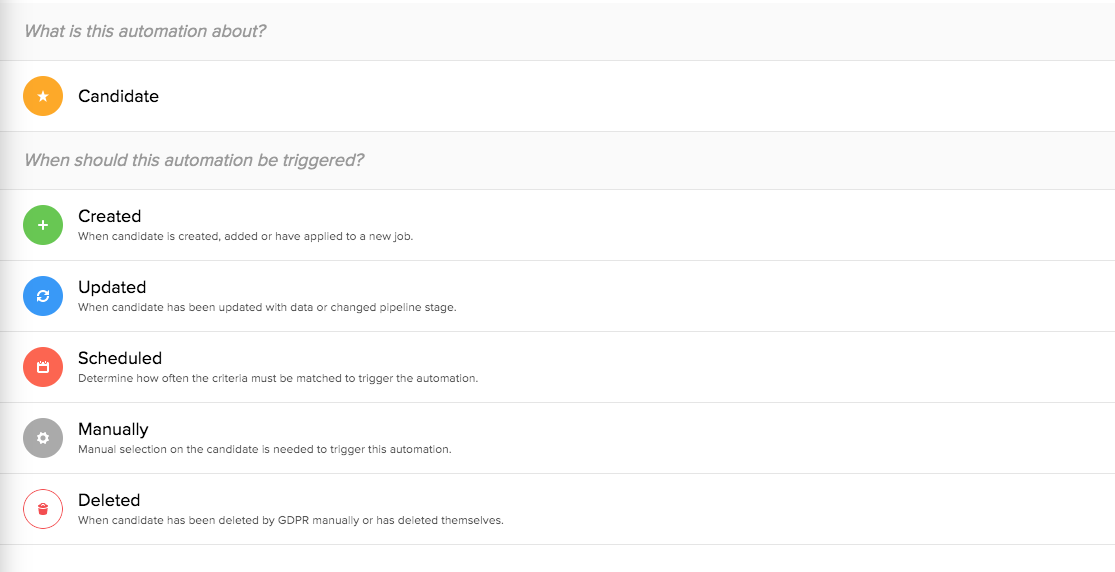Viewport: 1115px width, 572px height.
Task: Click 'When should this automation be triggered?' header
Action: (x=194, y=160)
